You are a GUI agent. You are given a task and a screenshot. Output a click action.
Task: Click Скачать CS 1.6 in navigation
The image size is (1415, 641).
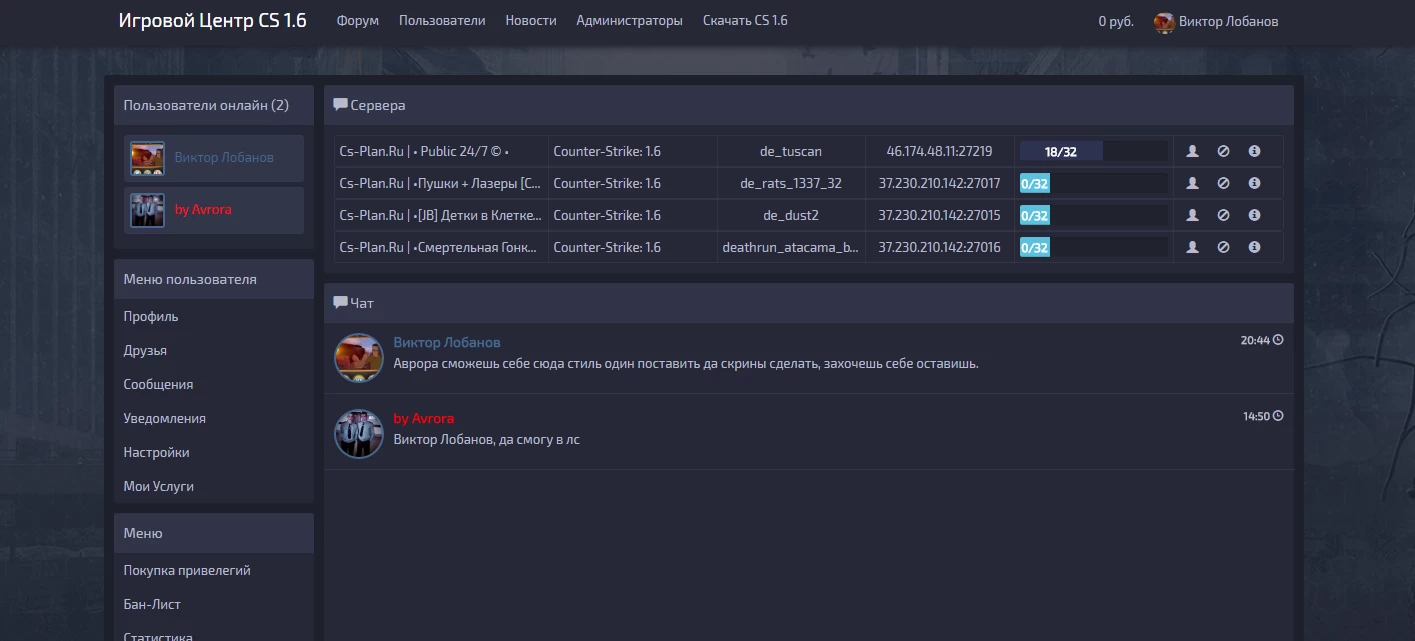click(x=745, y=21)
